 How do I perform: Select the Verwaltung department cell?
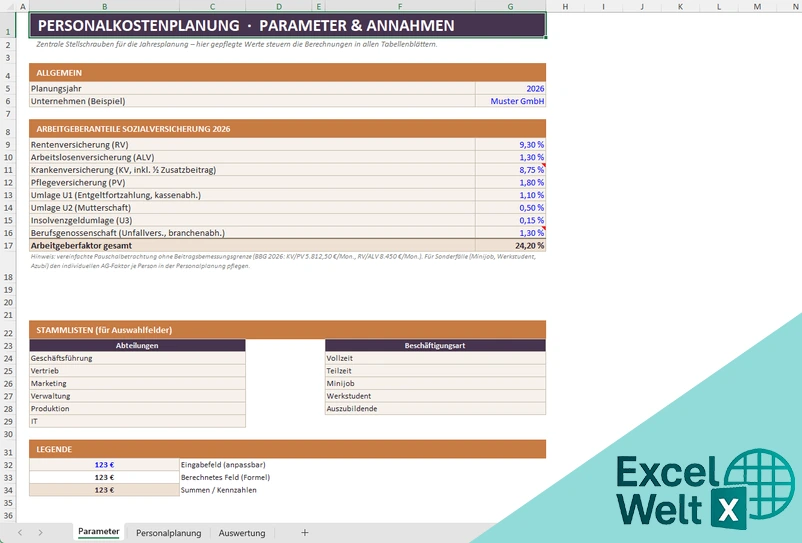click(x=137, y=396)
